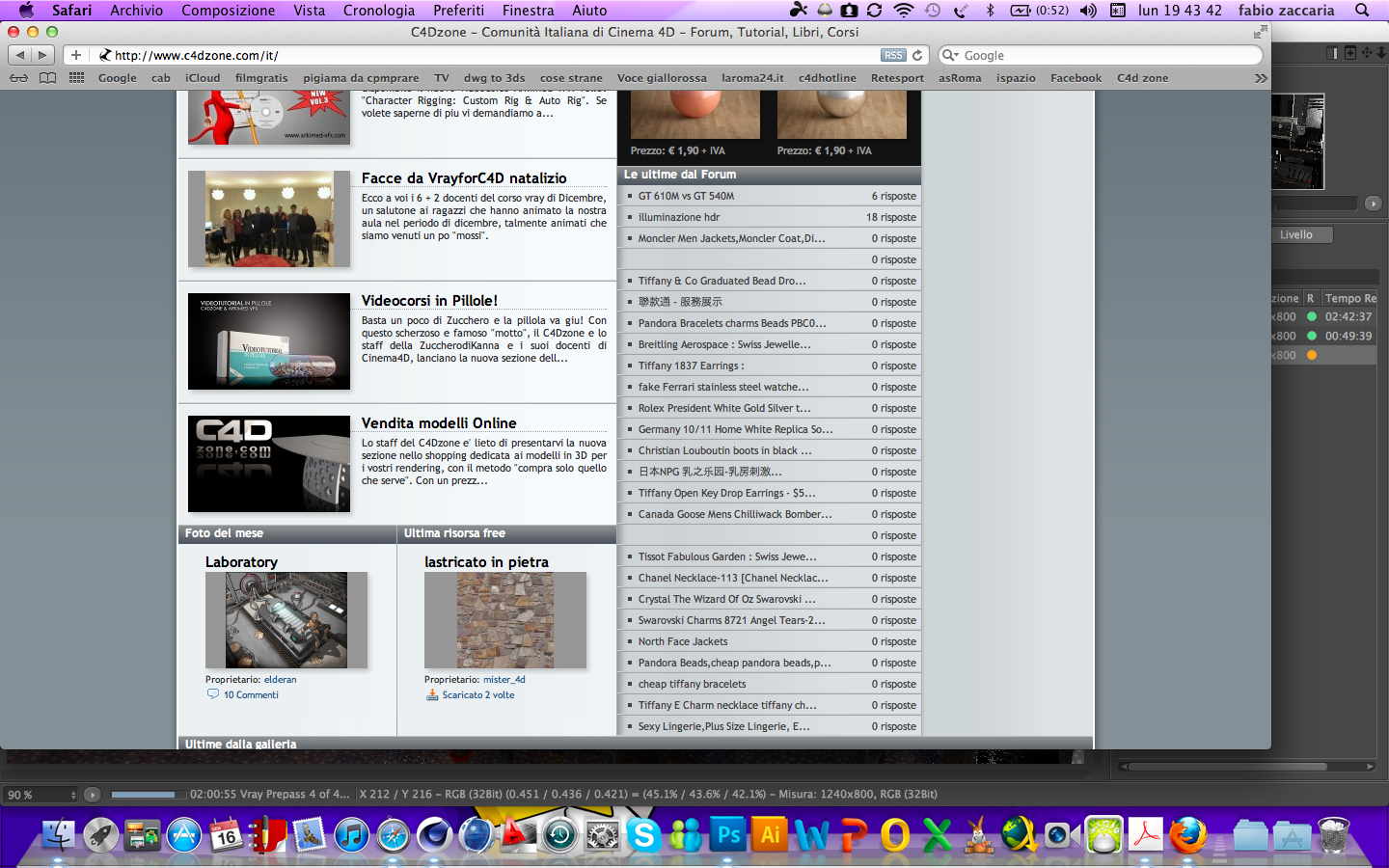The image size is (1389, 868).
Task: Toggle Safari full-screen mode arrows
Action: pyautogui.click(x=1260, y=32)
